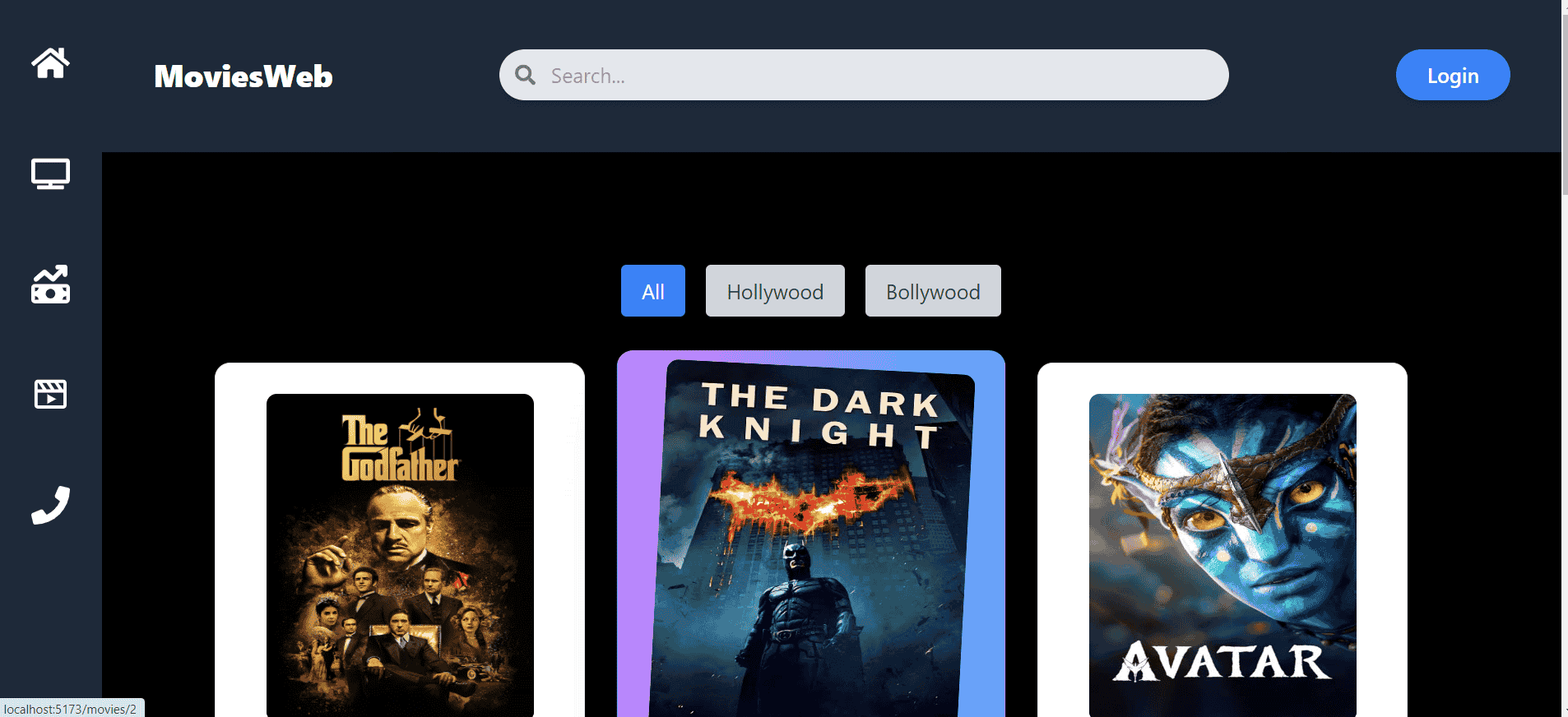Open the phone contact icon in sidebar
Screen dimensions: 1568x717
pyautogui.click(x=50, y=505)
